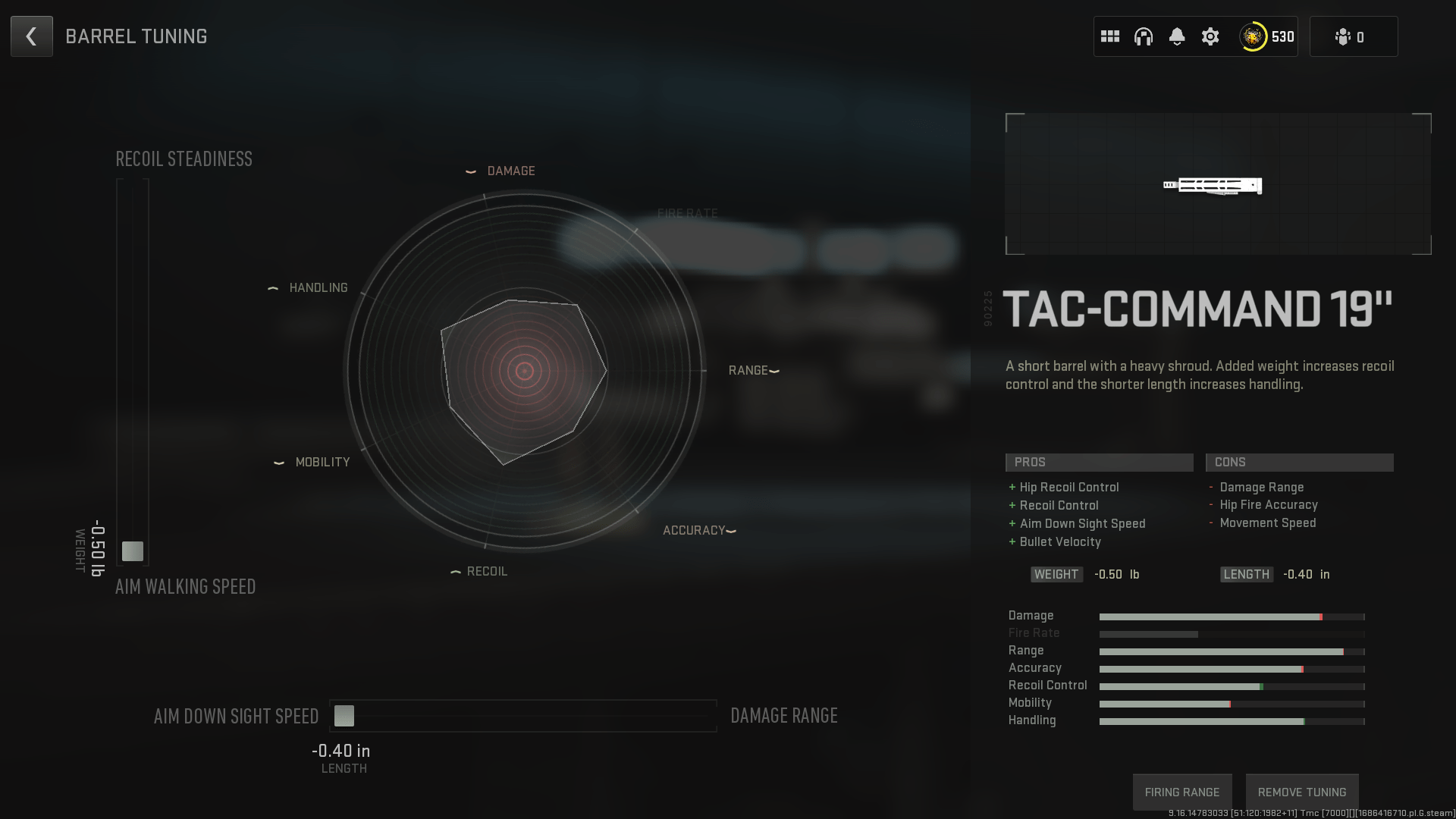Screen dimensions: 1456x819
Task: Click the Aim Down Sight Speed pro
Action: click(1083, 523)
